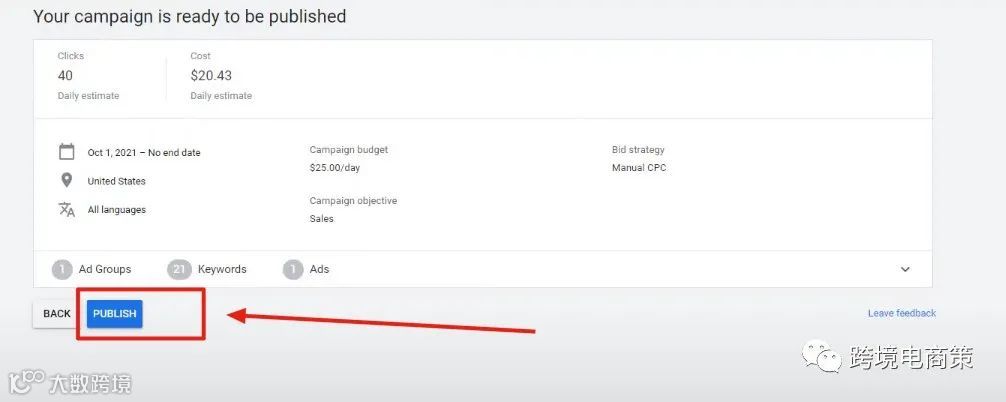
Task: Click the United States location text
Action: click(117, 181)
